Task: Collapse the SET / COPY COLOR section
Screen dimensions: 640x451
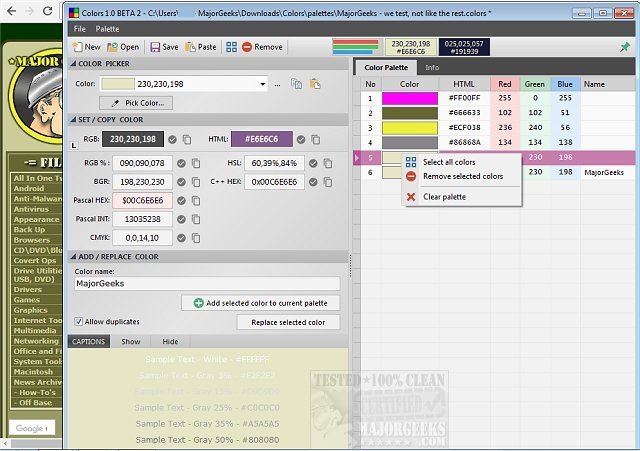Action: pos(73,120)
